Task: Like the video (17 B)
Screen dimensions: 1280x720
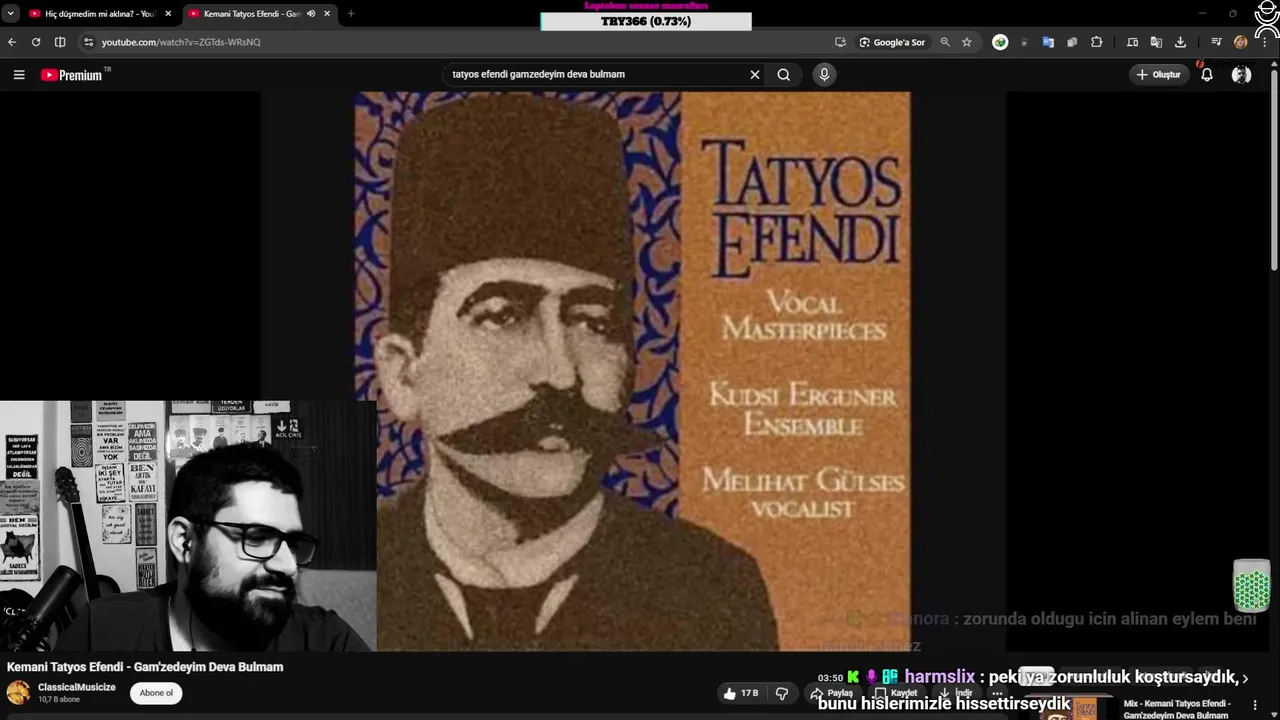Action: [741, 693]
